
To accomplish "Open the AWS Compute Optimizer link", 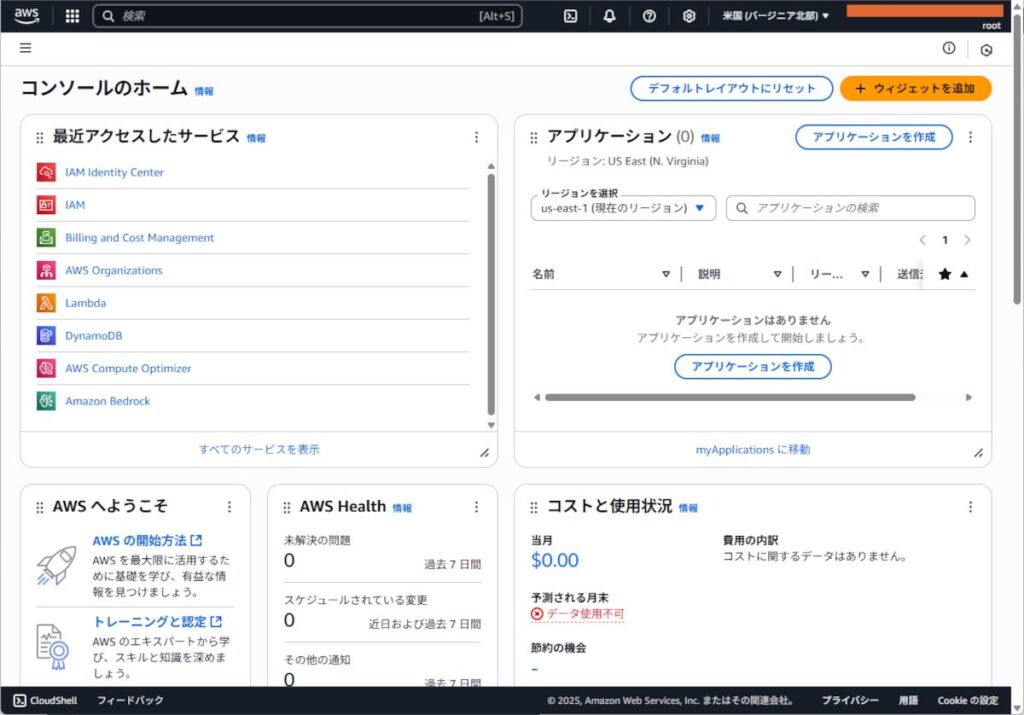I will click(x=128, y=368).
